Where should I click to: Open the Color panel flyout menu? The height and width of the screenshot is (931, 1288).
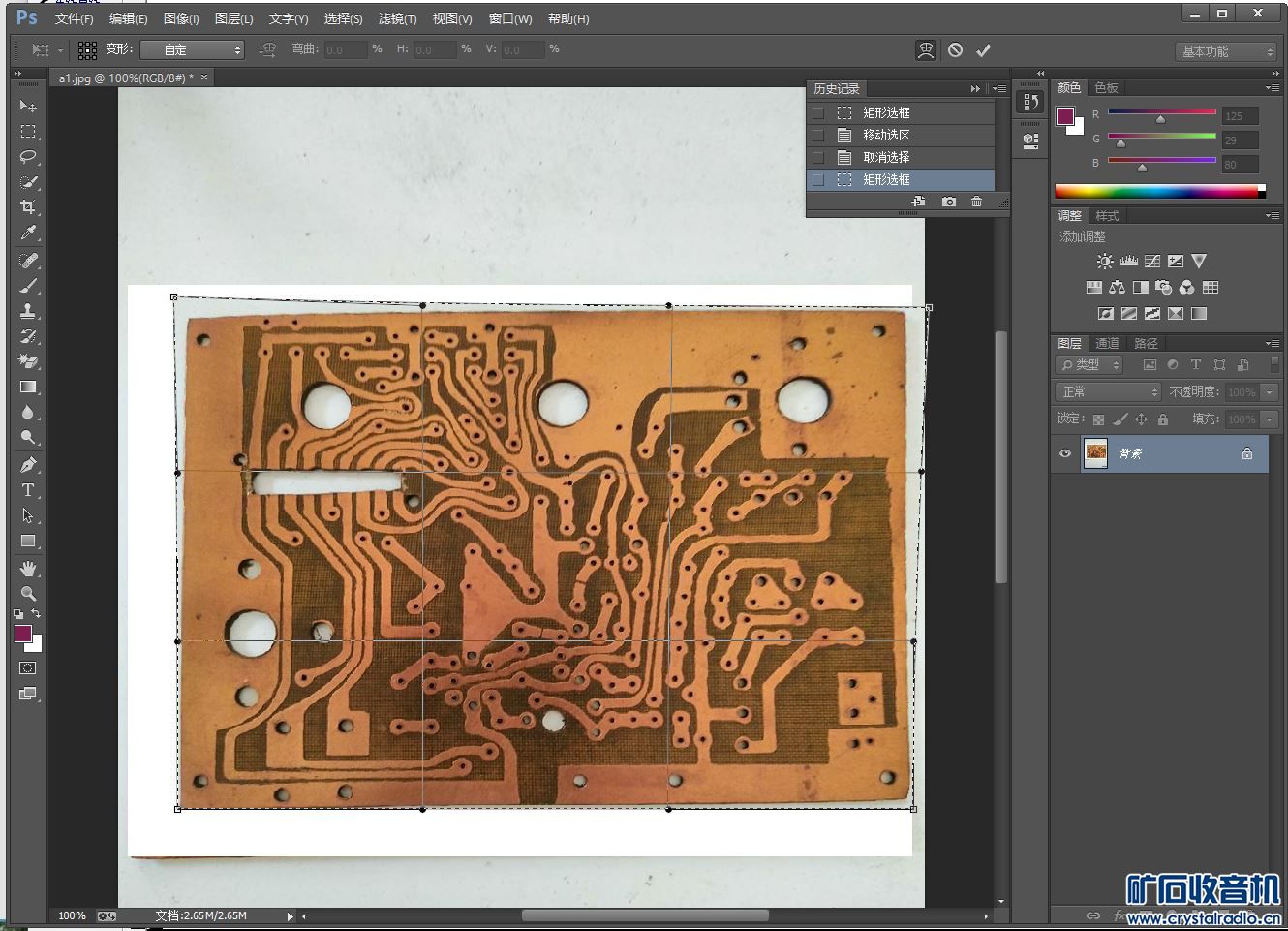1272,87
